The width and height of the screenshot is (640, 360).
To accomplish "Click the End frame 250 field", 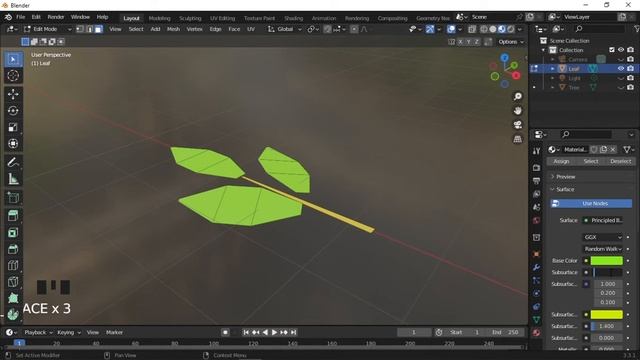I will click(x=506, y=332).
